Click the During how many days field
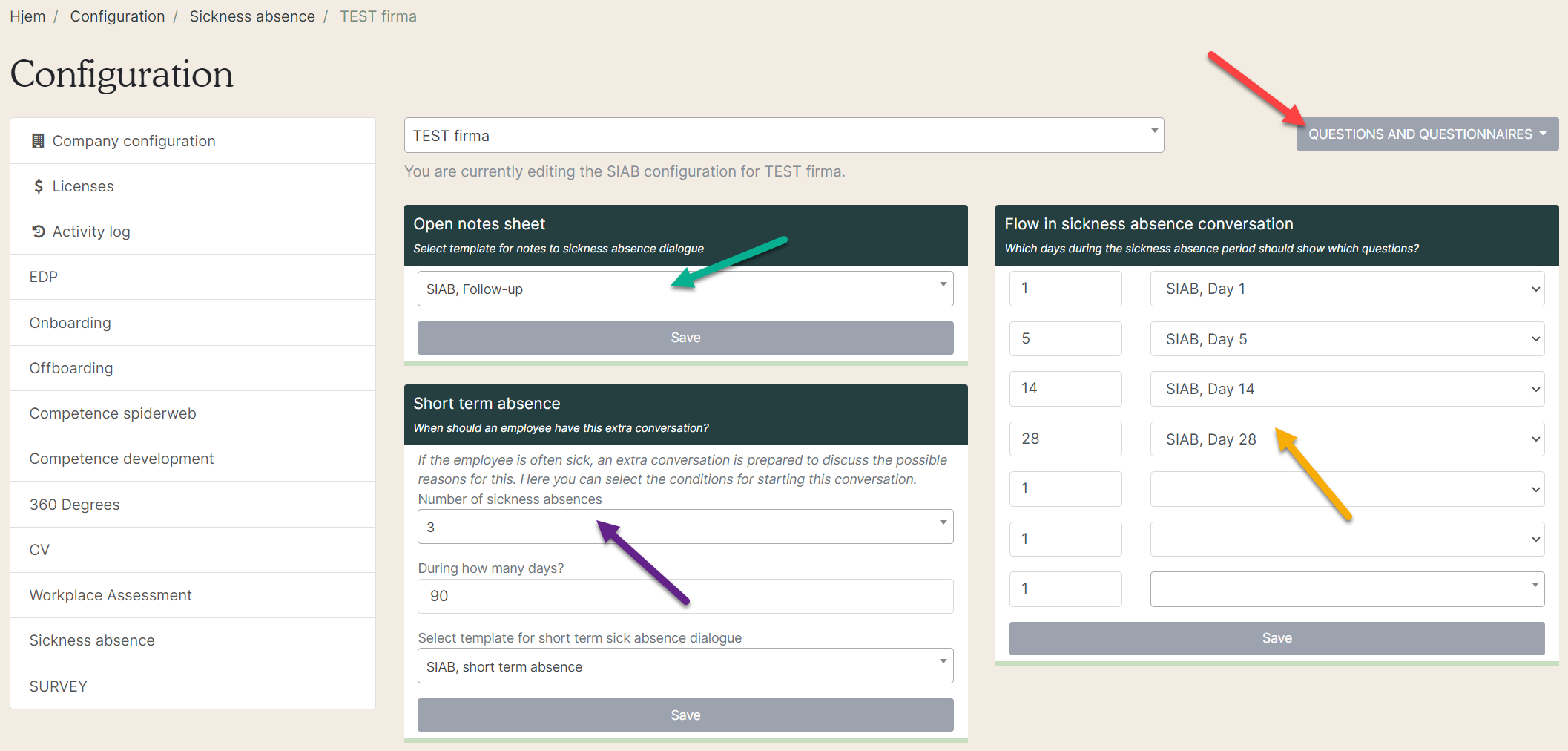The width and height of the screenshot is (1568, 751). pos(685,596)
